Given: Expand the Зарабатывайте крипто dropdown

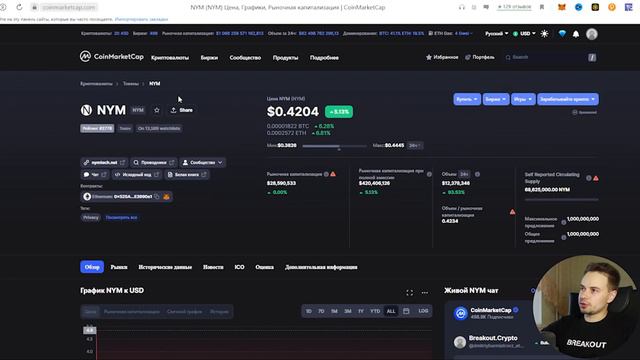Looking at the screenshot, I should (x=568, y=99).
